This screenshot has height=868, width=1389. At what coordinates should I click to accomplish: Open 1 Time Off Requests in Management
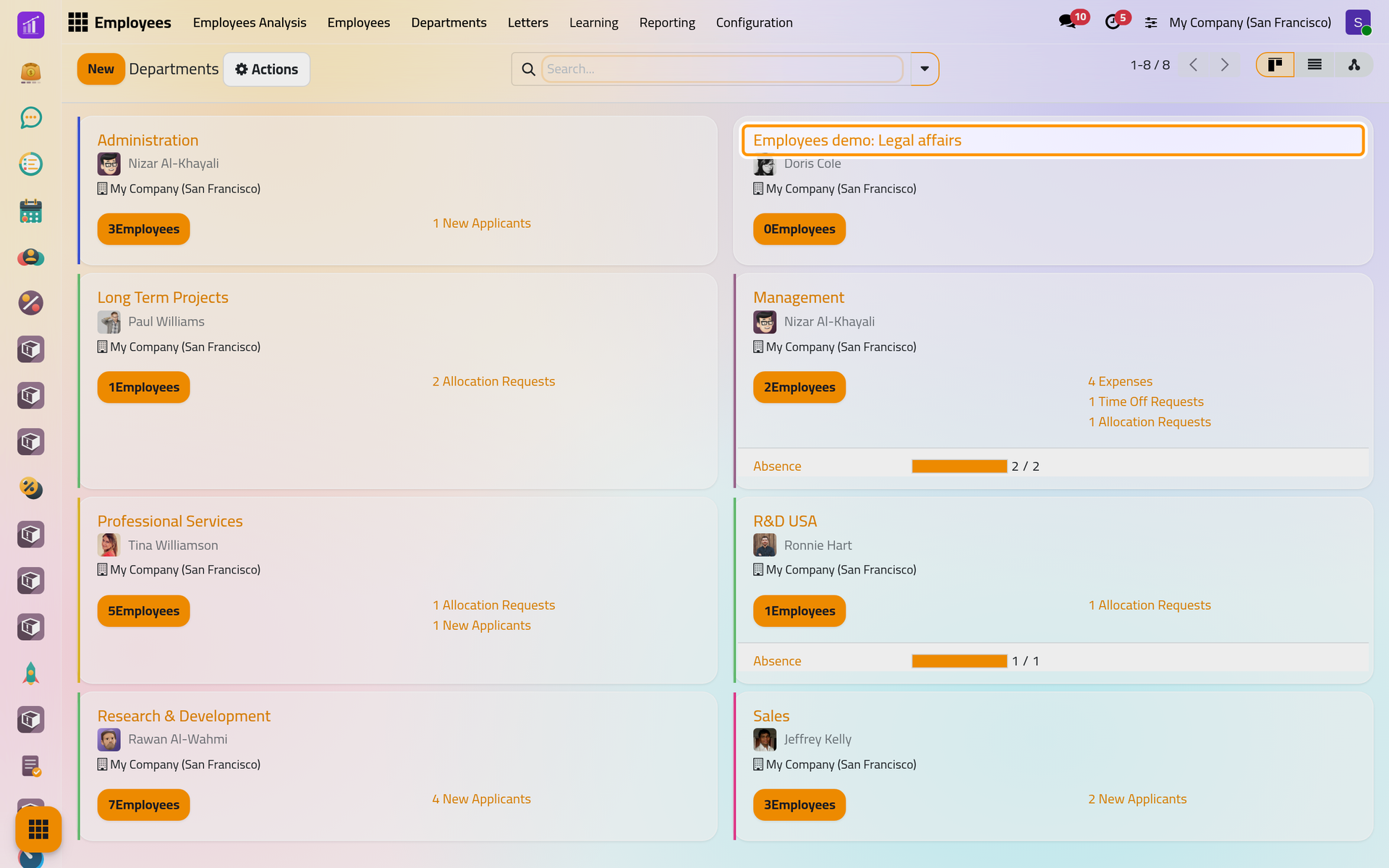[x=1146, y=401]
